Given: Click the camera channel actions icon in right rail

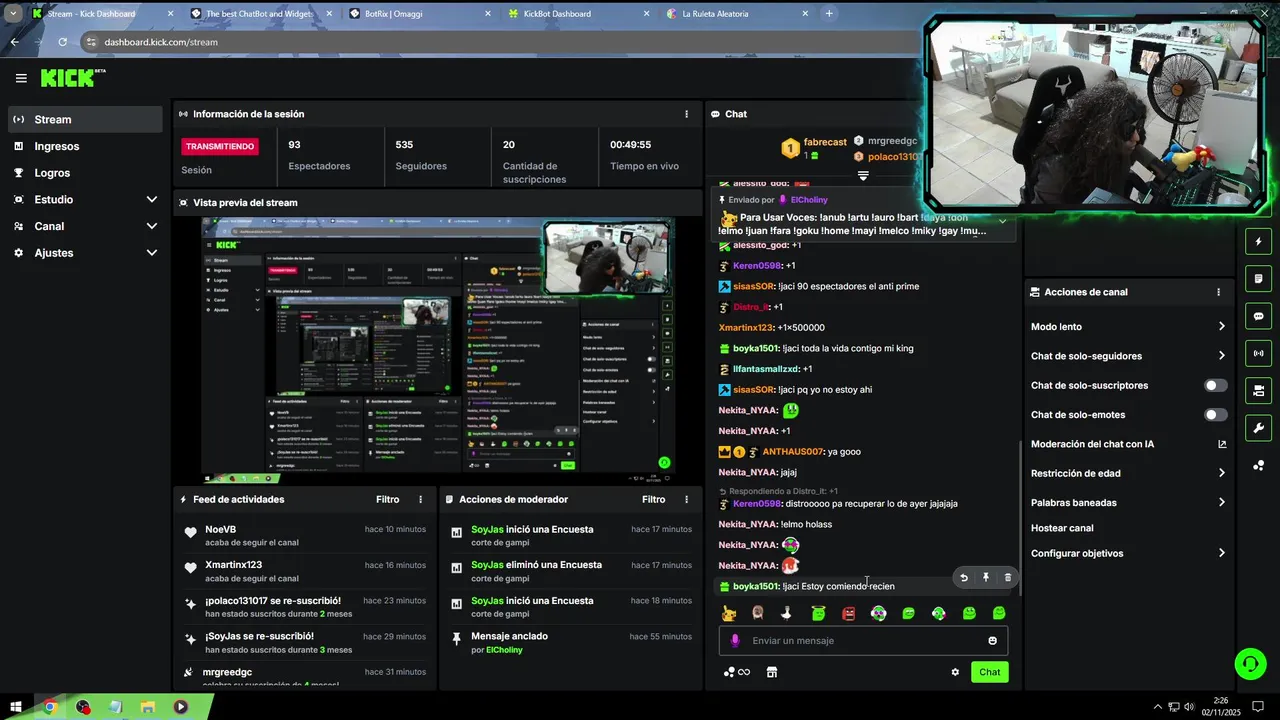Looking at the screenshot, I should pyautogui.click(x=1258, y=390).
